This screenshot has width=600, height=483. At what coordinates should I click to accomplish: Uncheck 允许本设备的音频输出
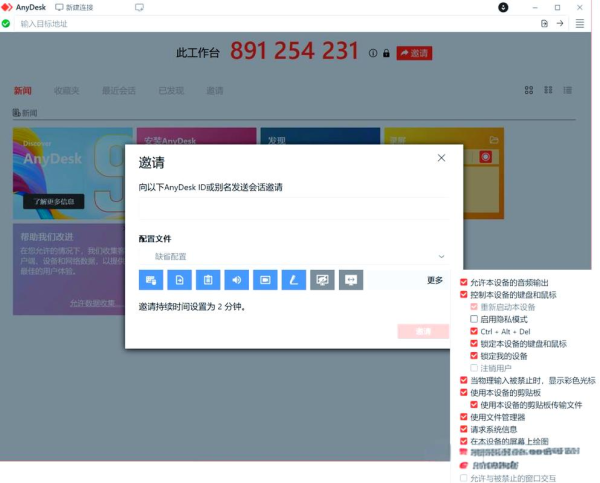463,282
